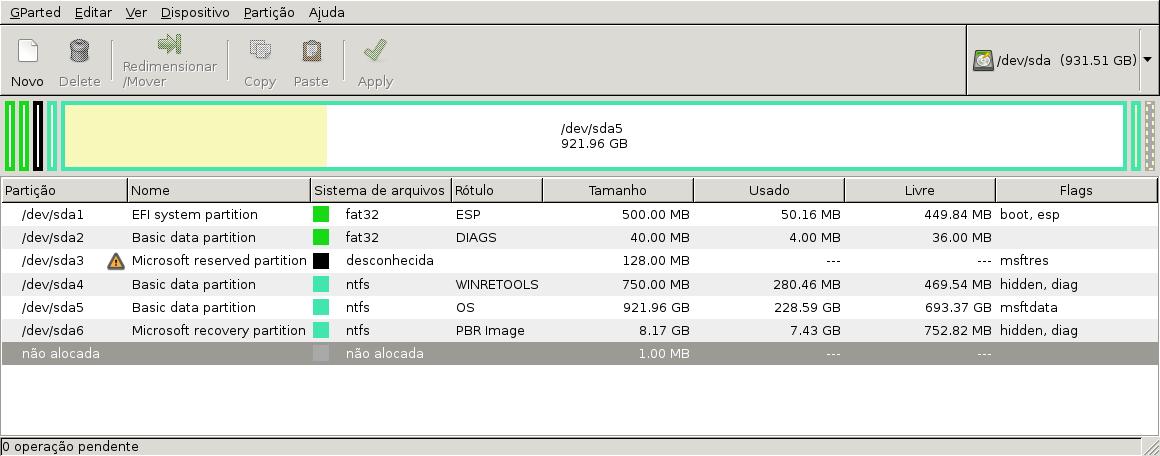1160x456 pixels.
Task: Click the Paste partition icon
Action: [311, 51]
